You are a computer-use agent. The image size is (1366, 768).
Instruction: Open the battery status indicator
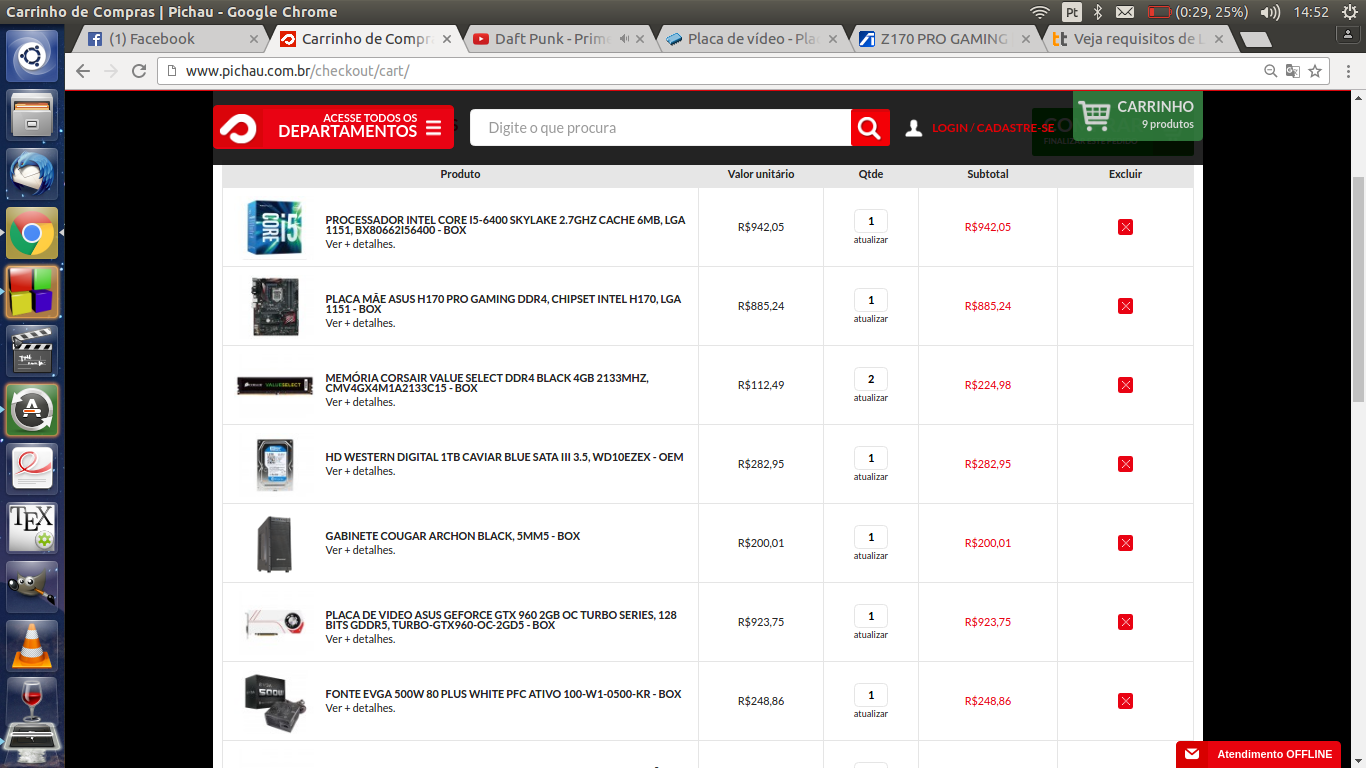(1198, 12)
